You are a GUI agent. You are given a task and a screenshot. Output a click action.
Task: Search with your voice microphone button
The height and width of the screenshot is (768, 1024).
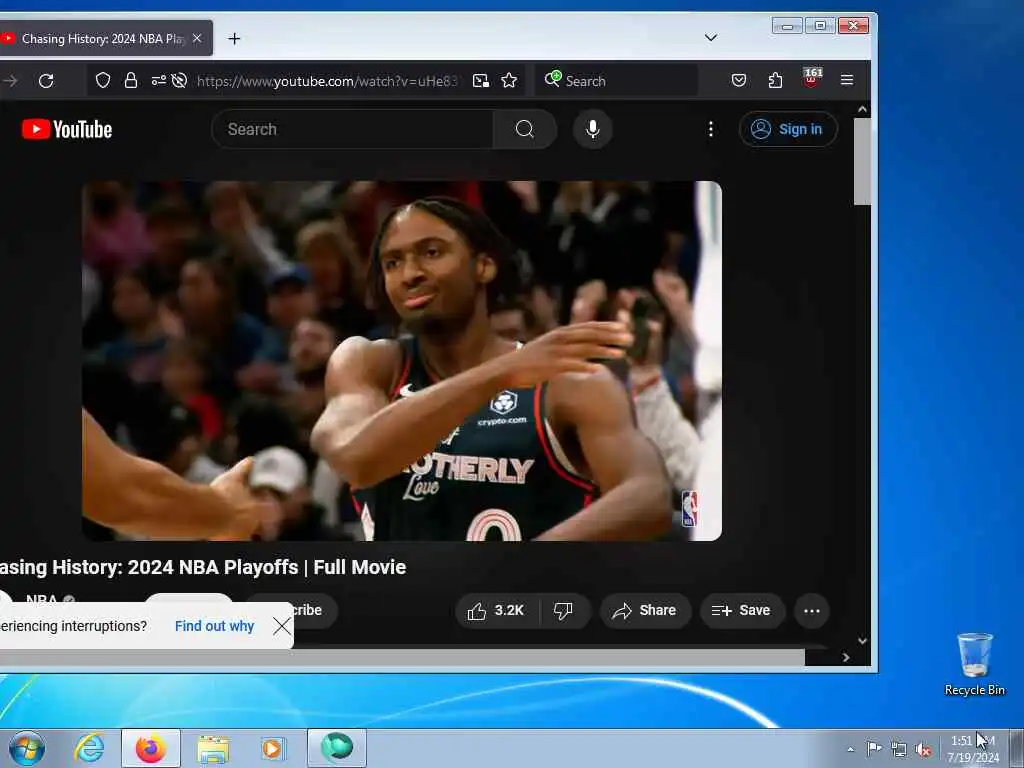point(592,129)
